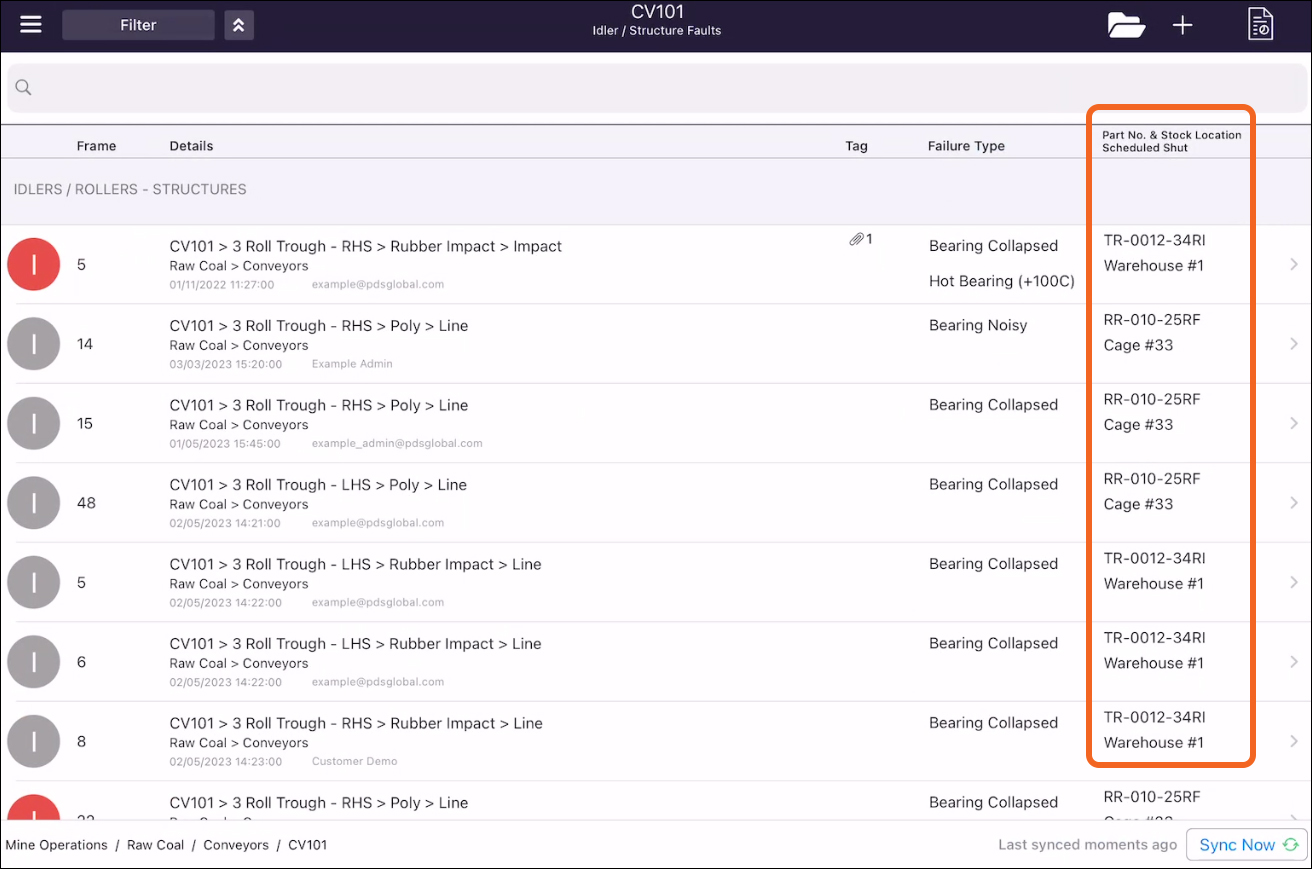Image resolution: width=1312 pixels, height=869 pixels.
Task: Click Part No. & Stock Location header
Action: pos(1171,135)
